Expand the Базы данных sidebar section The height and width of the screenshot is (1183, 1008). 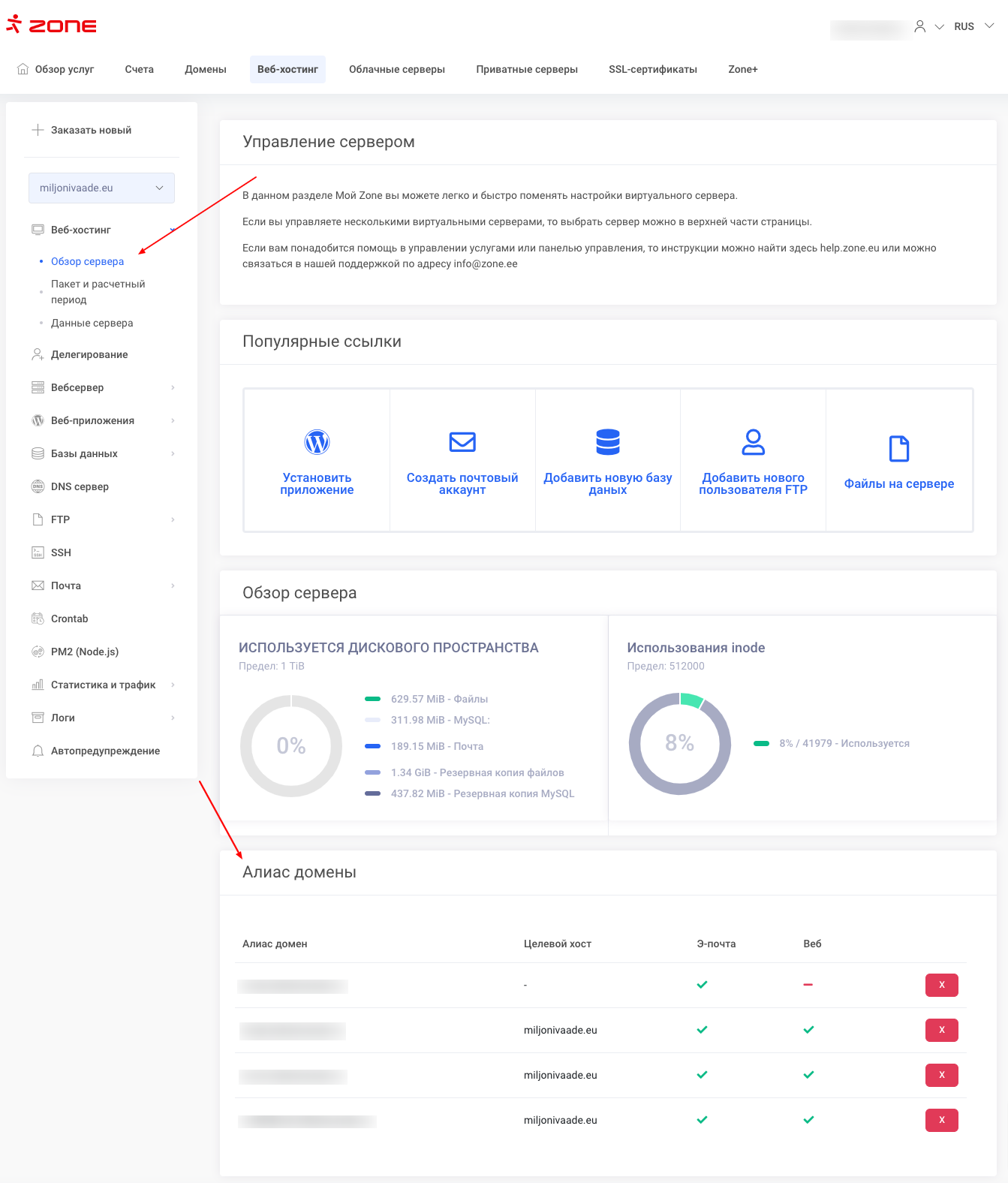(102, 453)
